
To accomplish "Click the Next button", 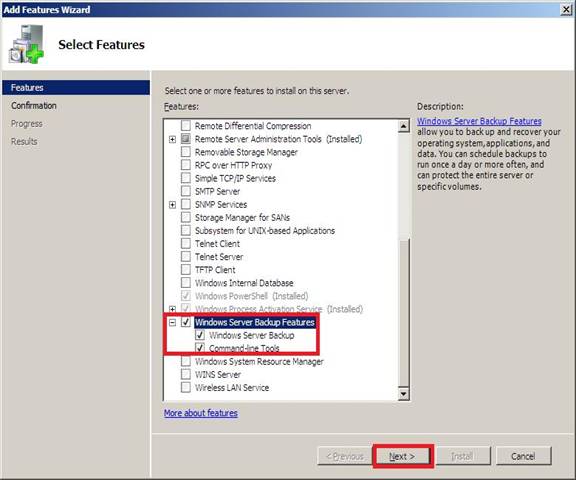I will click(402, 456).
